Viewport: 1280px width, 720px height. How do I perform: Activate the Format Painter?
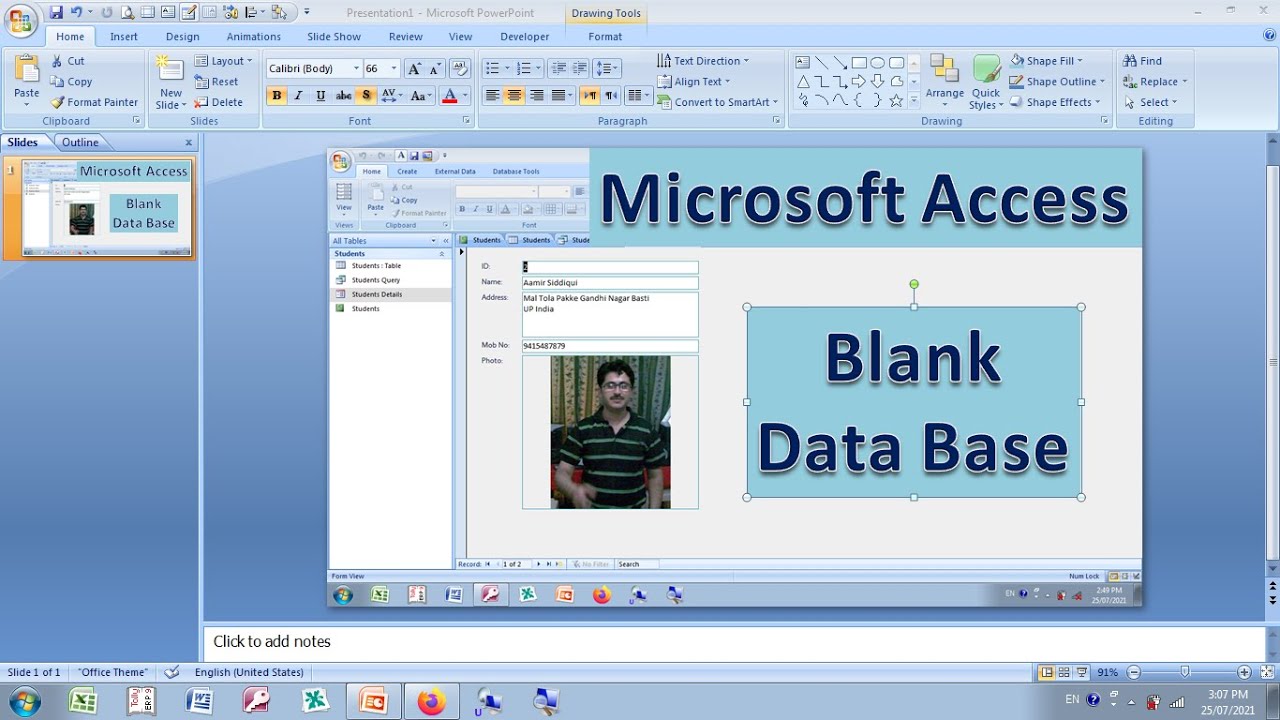(x=94, y=102)
